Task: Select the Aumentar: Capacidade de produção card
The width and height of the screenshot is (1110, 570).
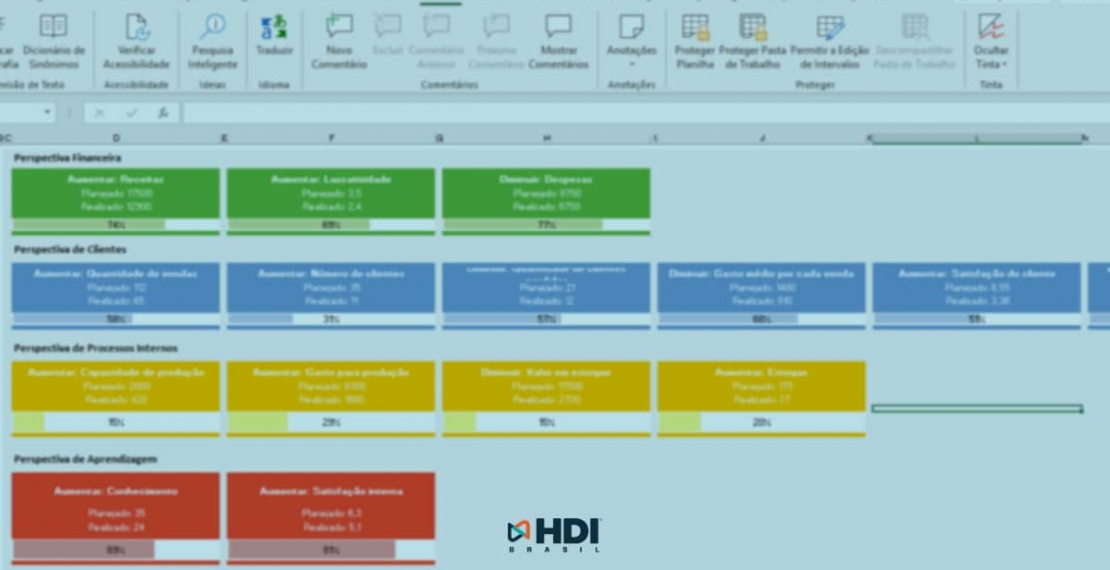Action: point(115,386)
